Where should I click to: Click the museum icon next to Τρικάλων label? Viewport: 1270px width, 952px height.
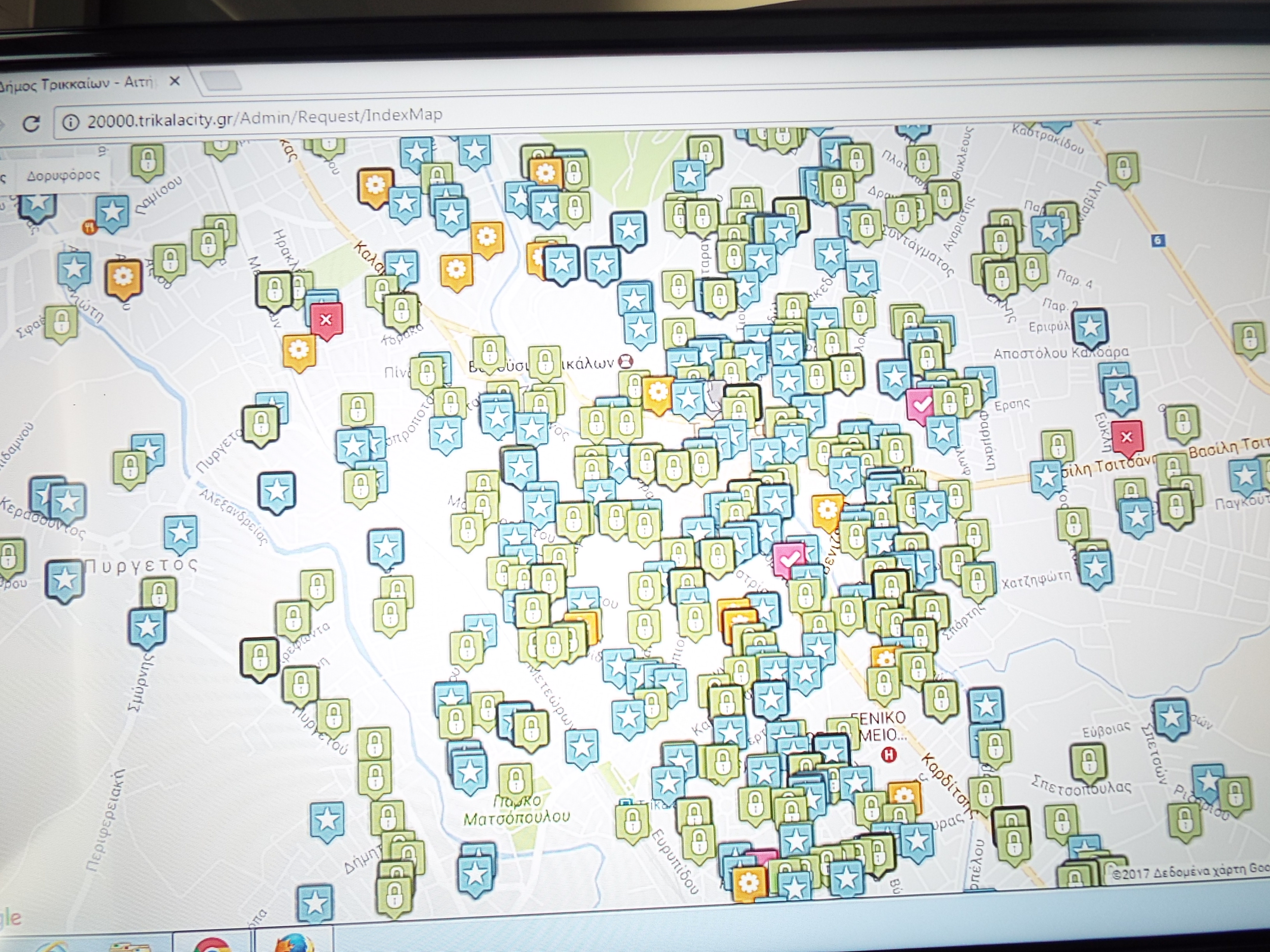tap(625, 362)
